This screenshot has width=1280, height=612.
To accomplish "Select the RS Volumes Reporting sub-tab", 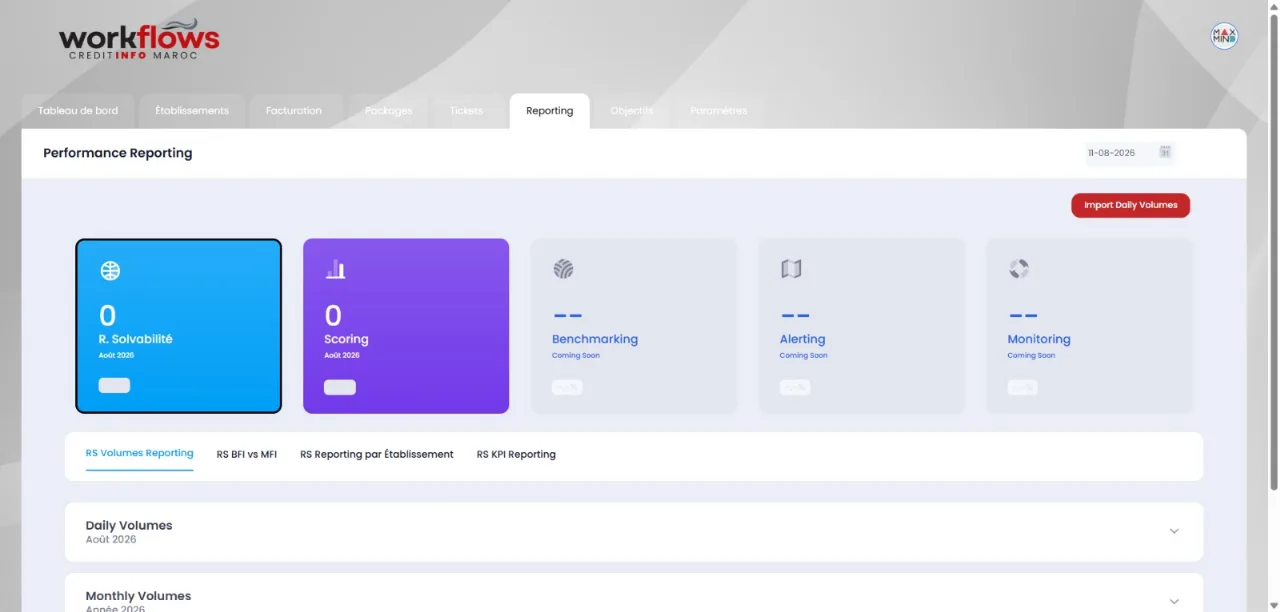I will pyautogui.click(x=140, y=453).
